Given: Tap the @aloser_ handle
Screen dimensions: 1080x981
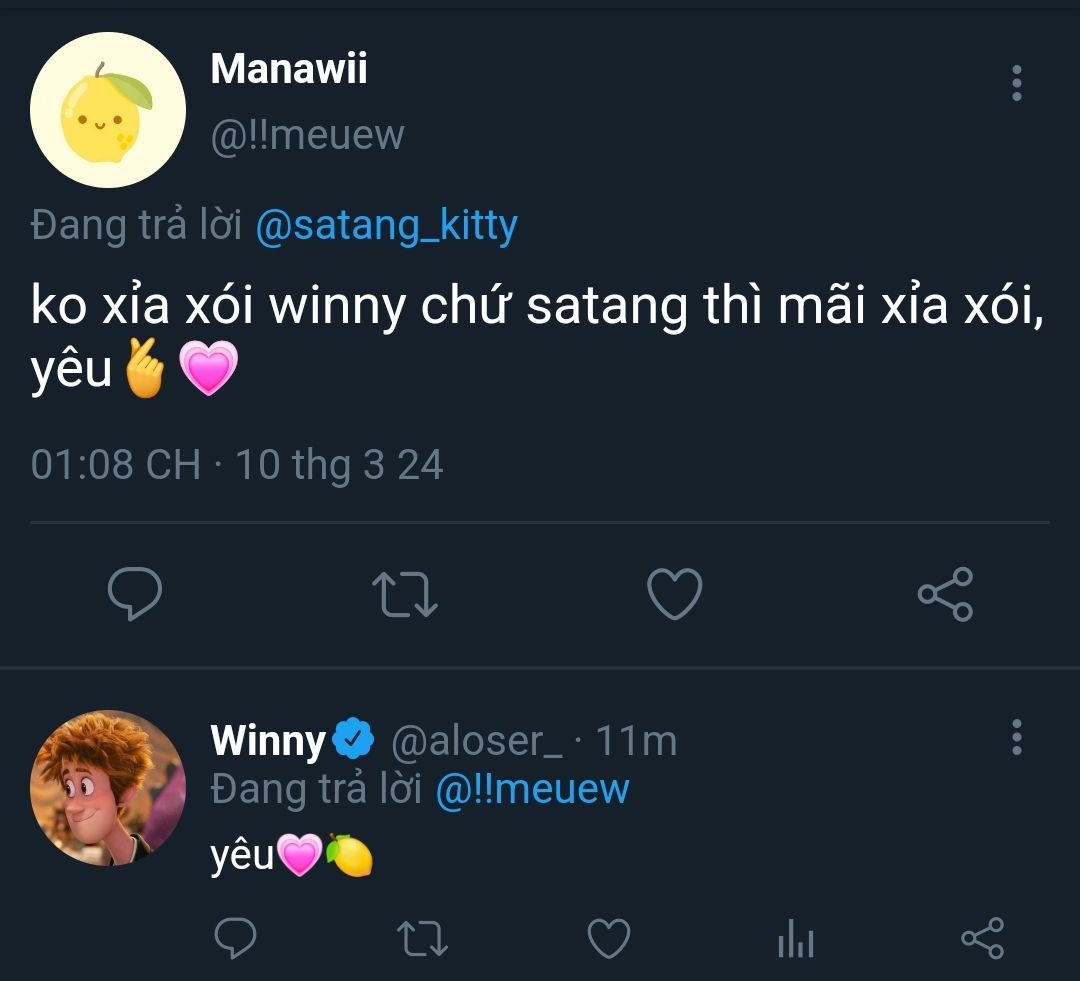Looking at the screenshot, I should [x=476, y=741].
